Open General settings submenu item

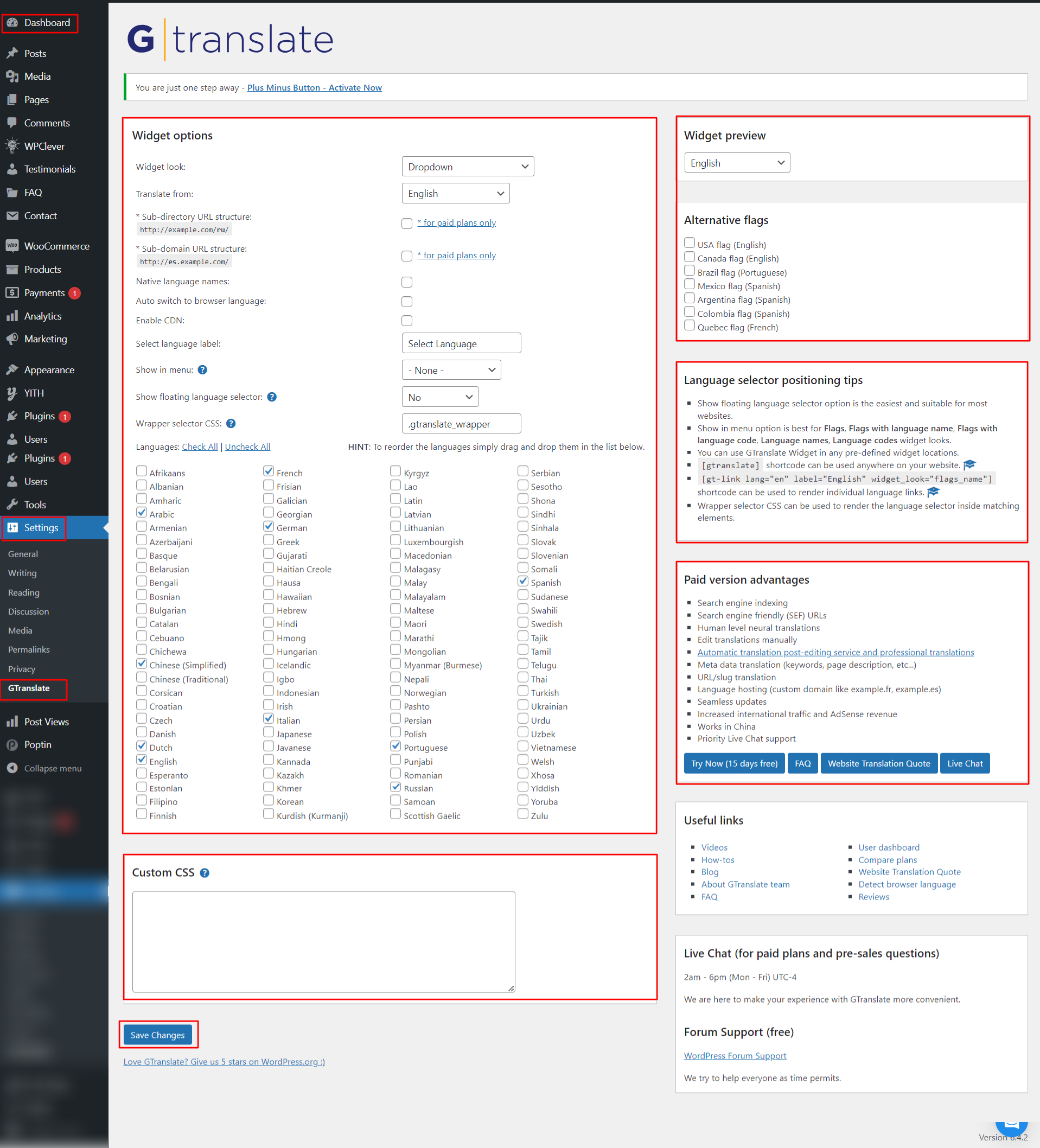pos(23,554)
